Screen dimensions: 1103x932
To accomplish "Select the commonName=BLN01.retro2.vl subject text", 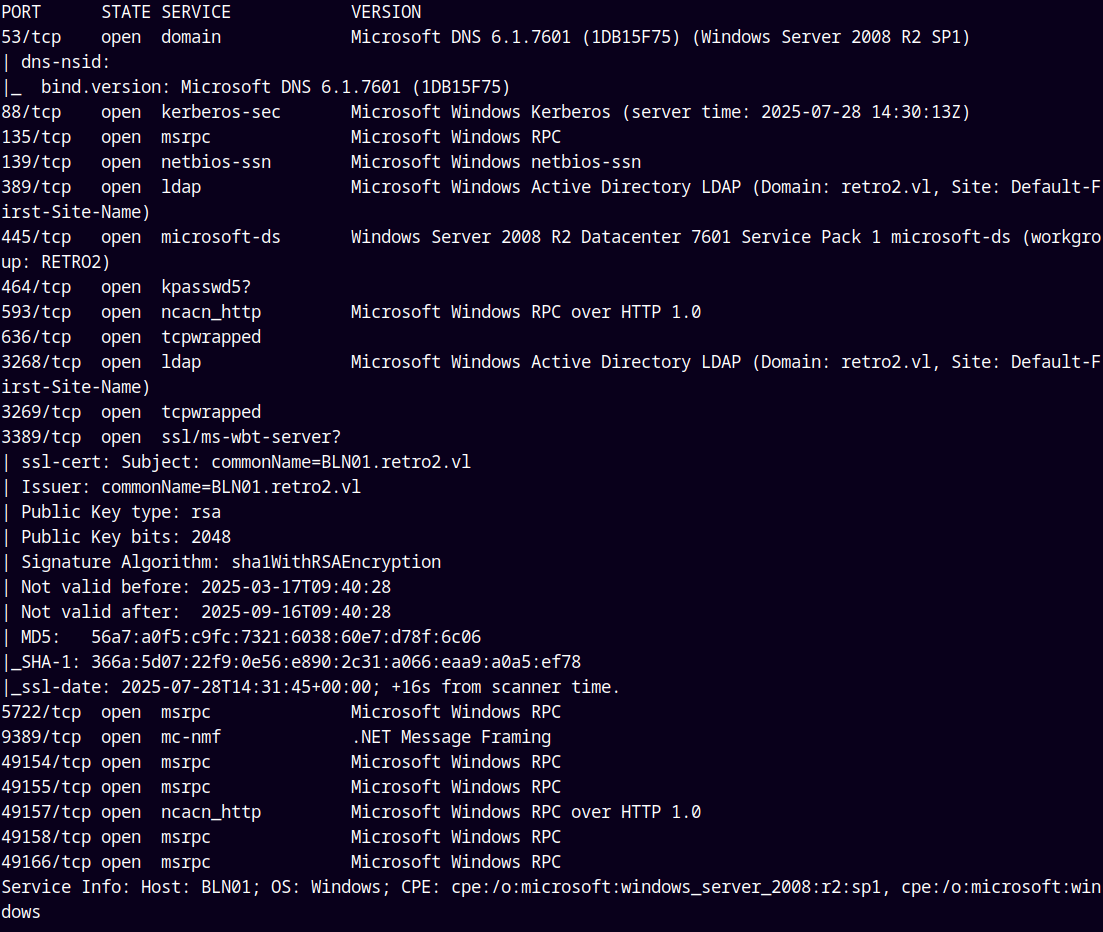I will 341,462.
